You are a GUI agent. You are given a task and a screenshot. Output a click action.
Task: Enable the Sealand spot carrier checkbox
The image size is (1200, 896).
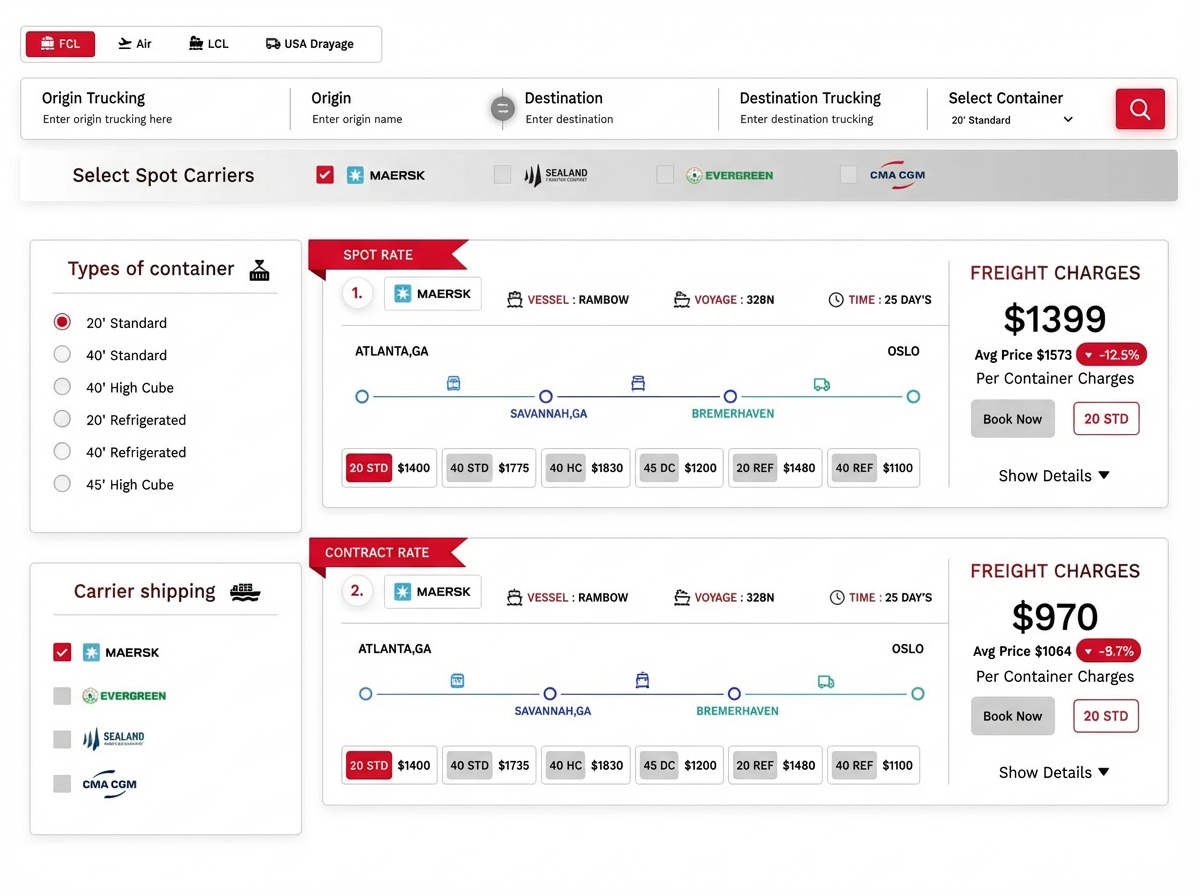tap(502, 175)
